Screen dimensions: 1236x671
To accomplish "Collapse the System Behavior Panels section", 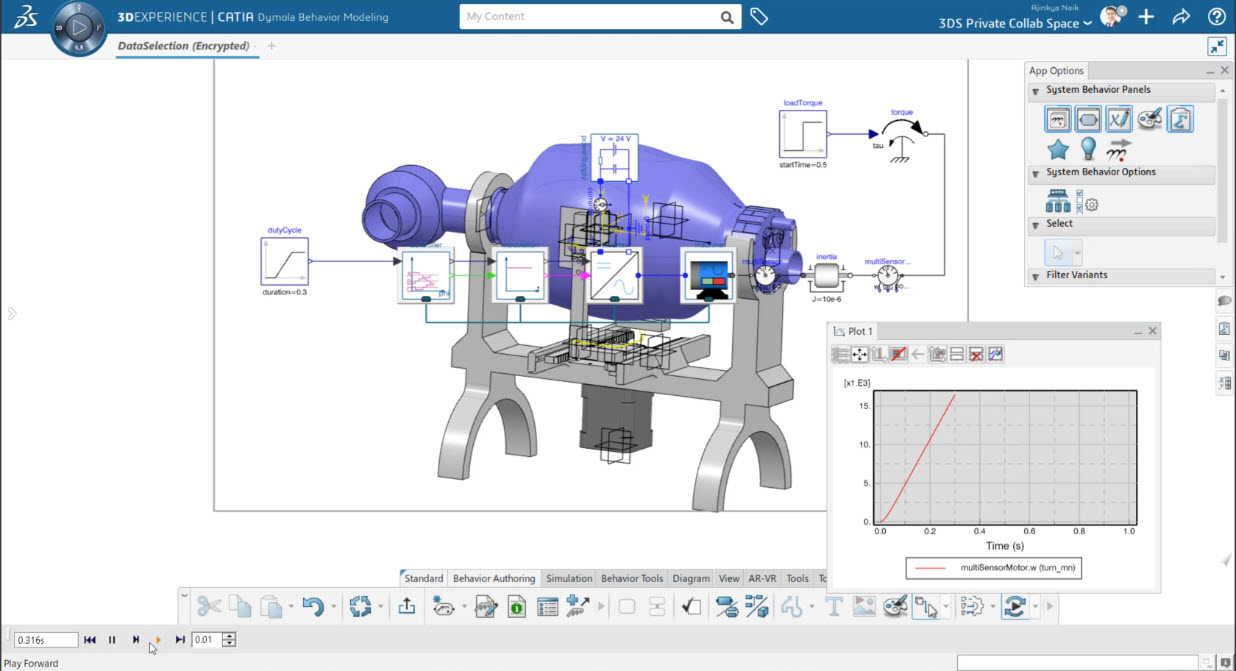I will click(1036, 91).
